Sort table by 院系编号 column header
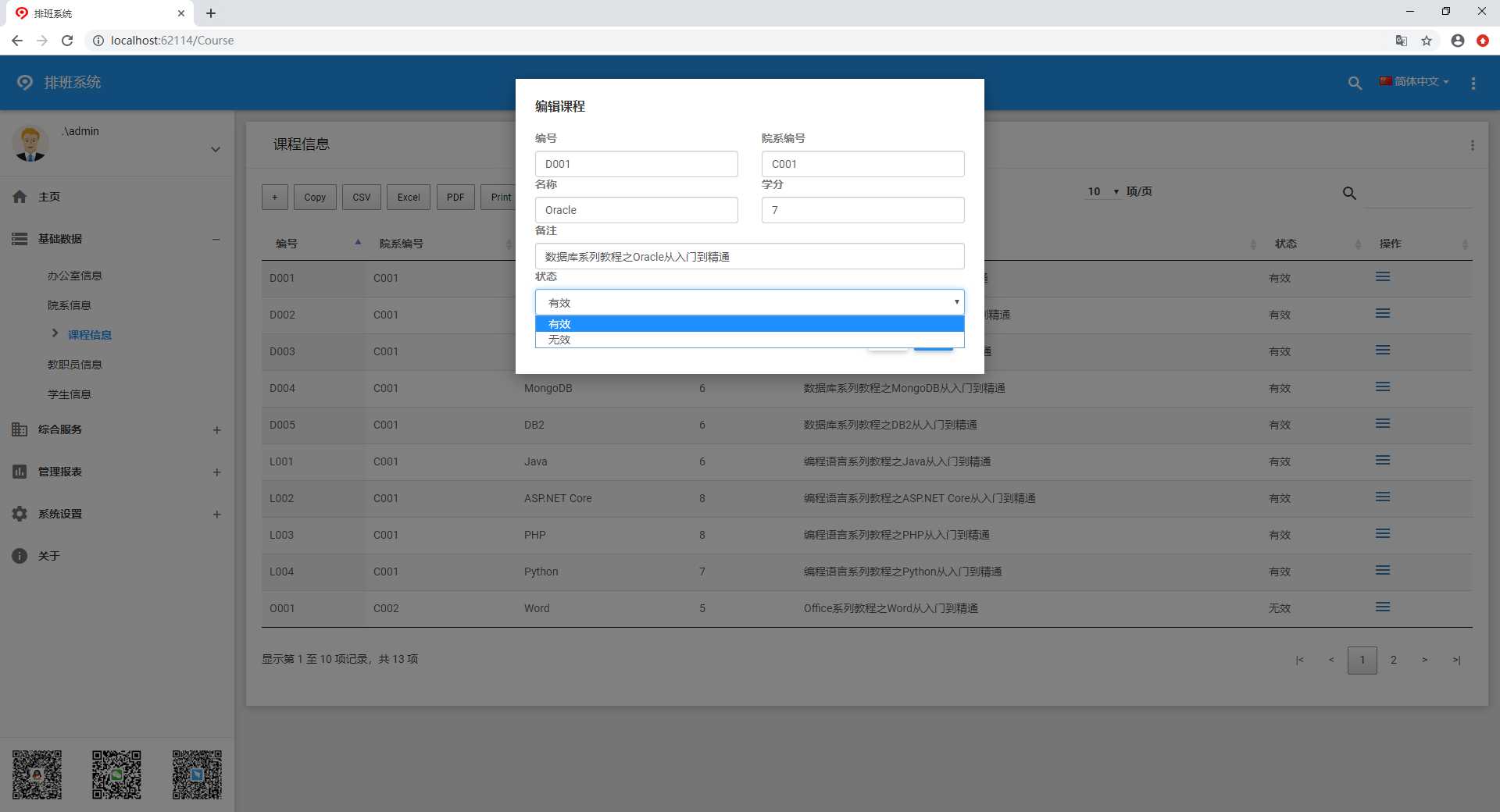This screenshot has height=812, width=1500. pyautogui.click(x=441, y=244)
